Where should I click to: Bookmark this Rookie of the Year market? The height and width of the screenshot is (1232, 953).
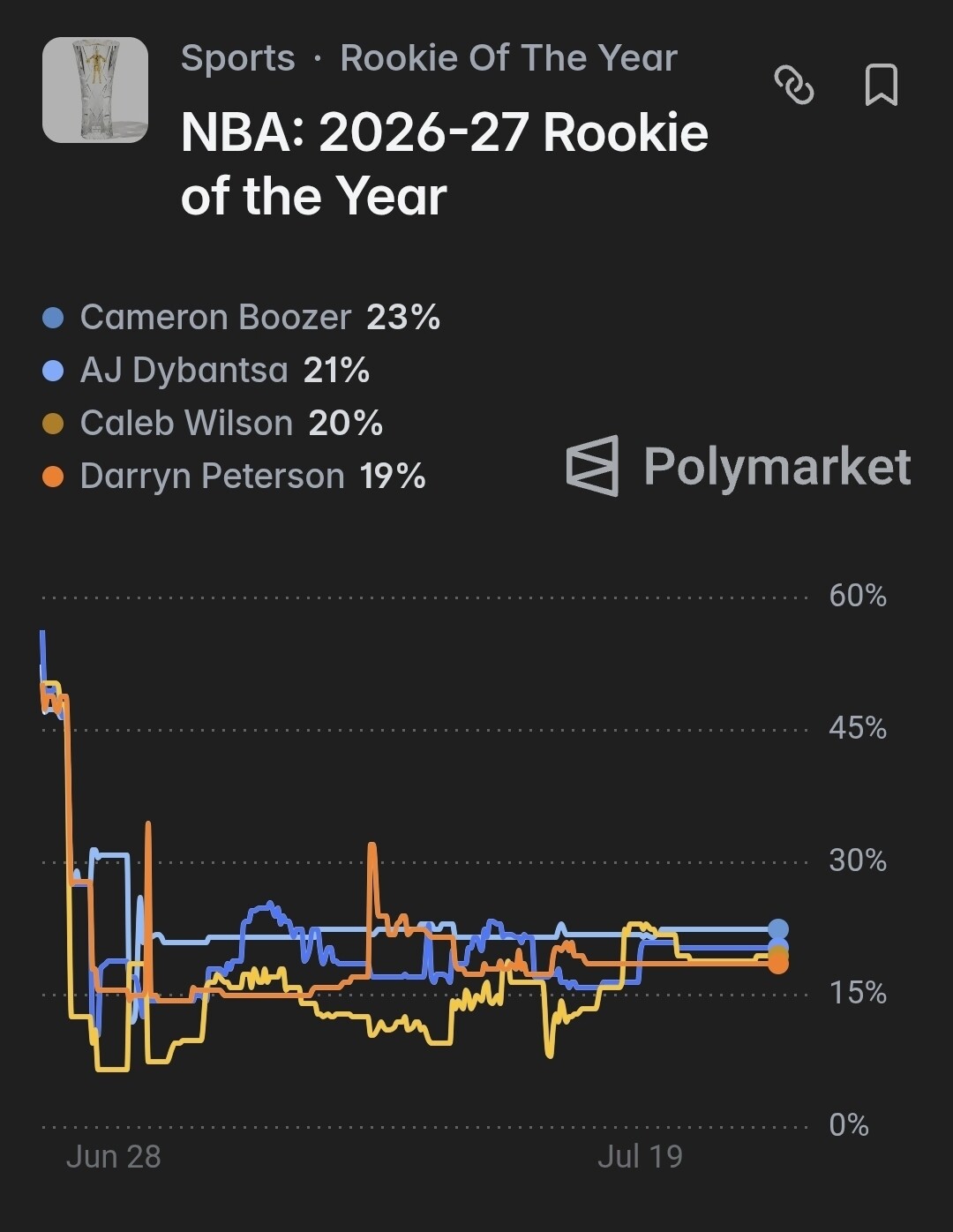pyautogui.click(x=881, y=85)
